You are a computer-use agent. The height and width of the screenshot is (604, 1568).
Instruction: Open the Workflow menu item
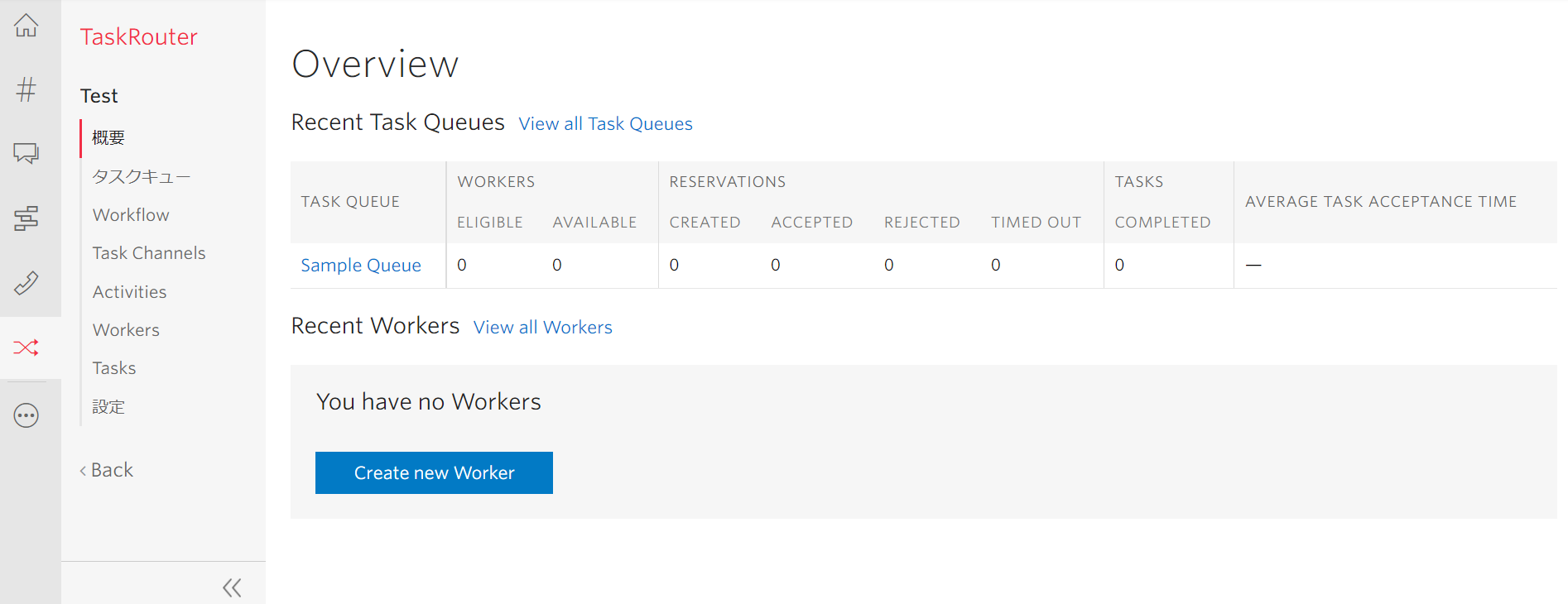click(131, 215)
